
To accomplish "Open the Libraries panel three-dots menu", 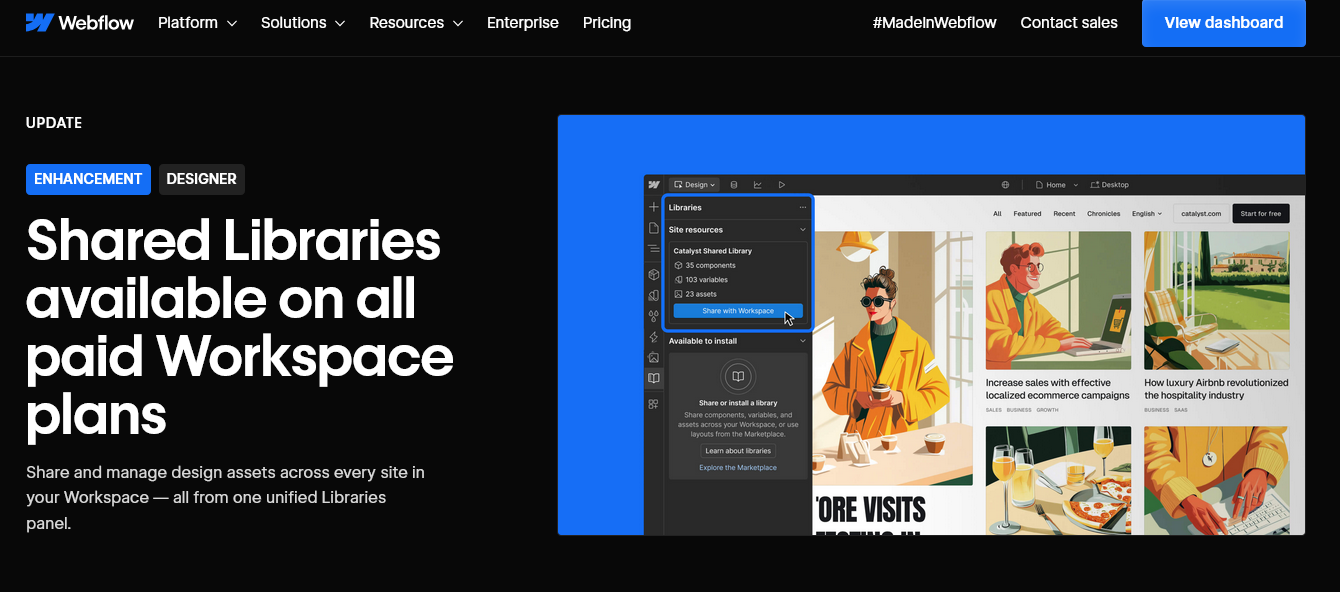I will (x=802, y=208).
